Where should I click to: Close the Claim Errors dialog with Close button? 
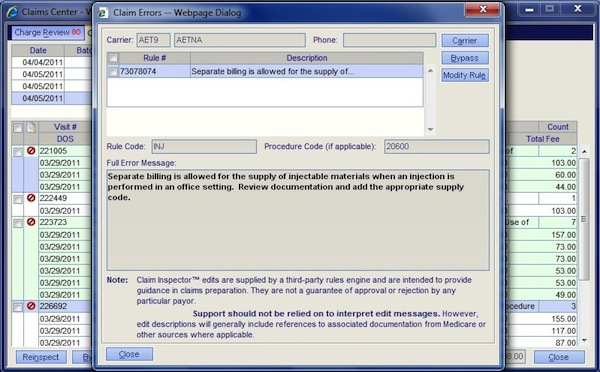tap(129, 354)
